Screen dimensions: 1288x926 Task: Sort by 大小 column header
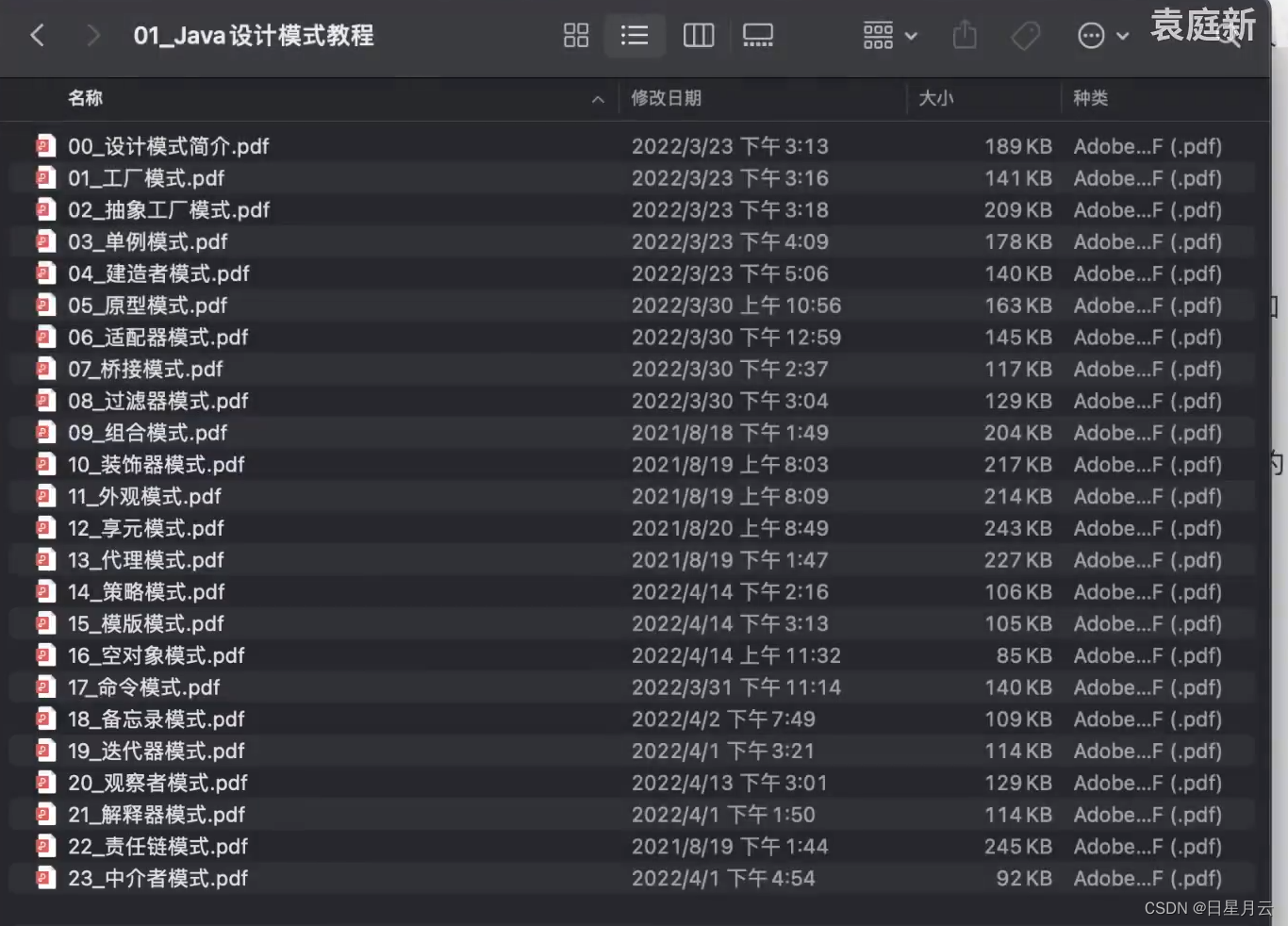point(936,98)
